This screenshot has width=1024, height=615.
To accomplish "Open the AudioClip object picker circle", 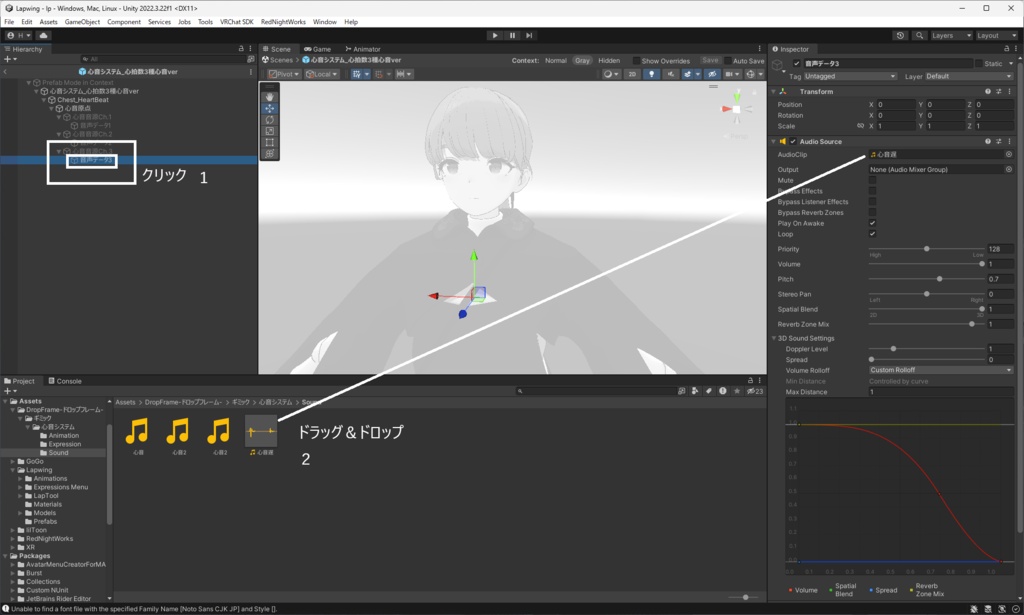I will (1009, 155).
